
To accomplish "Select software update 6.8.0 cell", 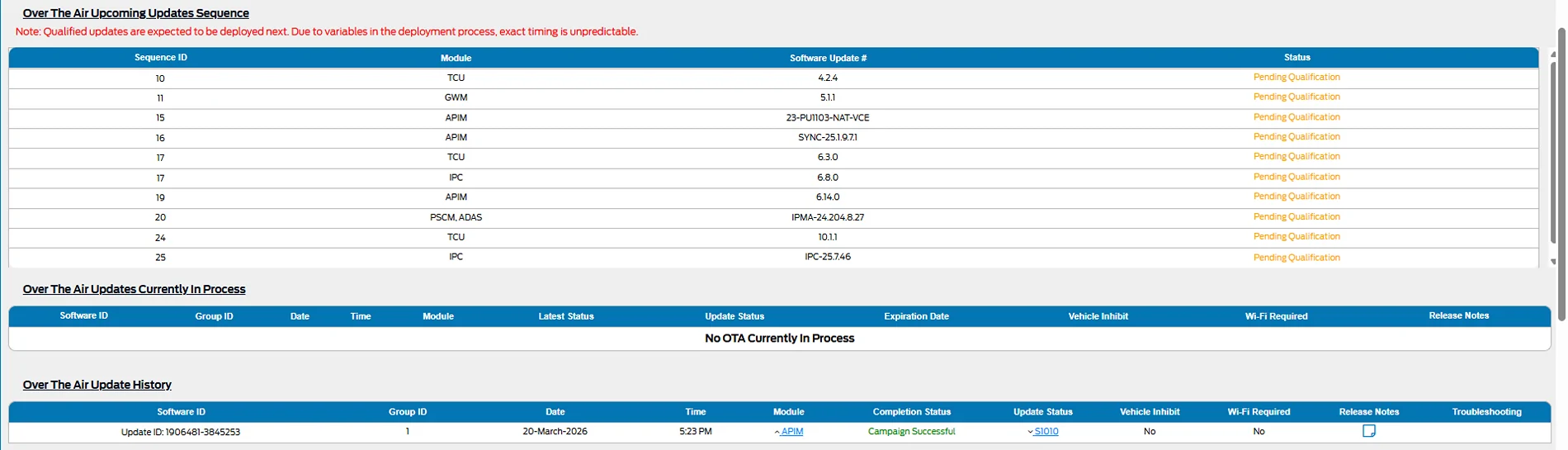I will [828, 178].
